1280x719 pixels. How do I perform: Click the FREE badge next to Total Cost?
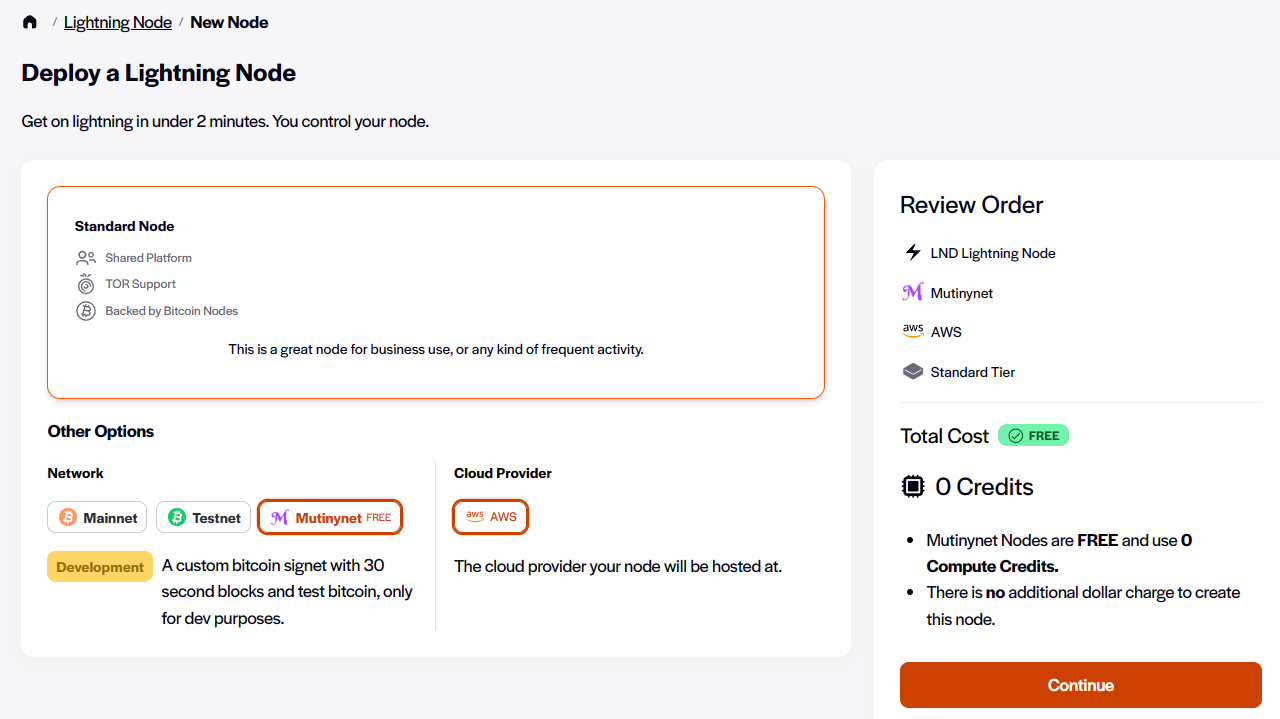point(1033,435)
